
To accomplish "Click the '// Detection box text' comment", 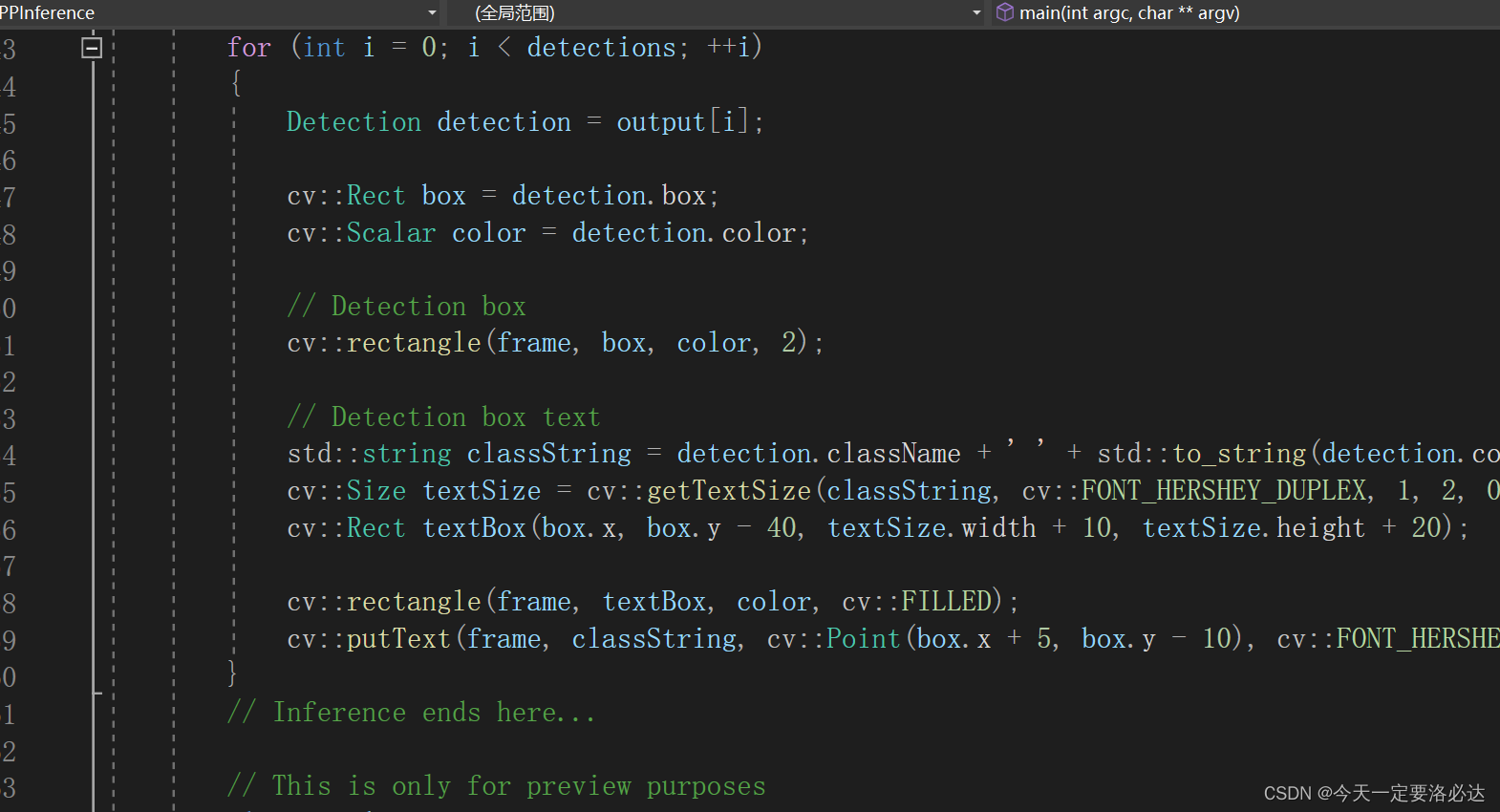I will (x=443, y=417).
